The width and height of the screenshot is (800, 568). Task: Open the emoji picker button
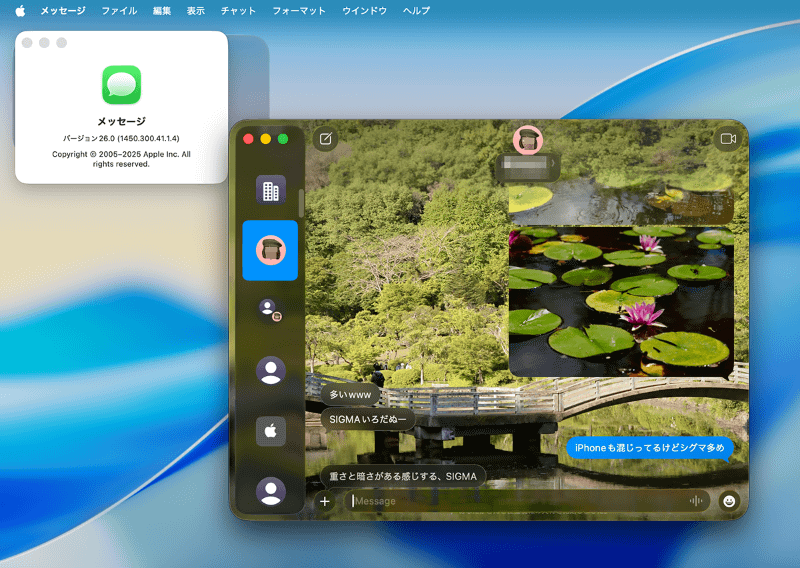point(730,501)
